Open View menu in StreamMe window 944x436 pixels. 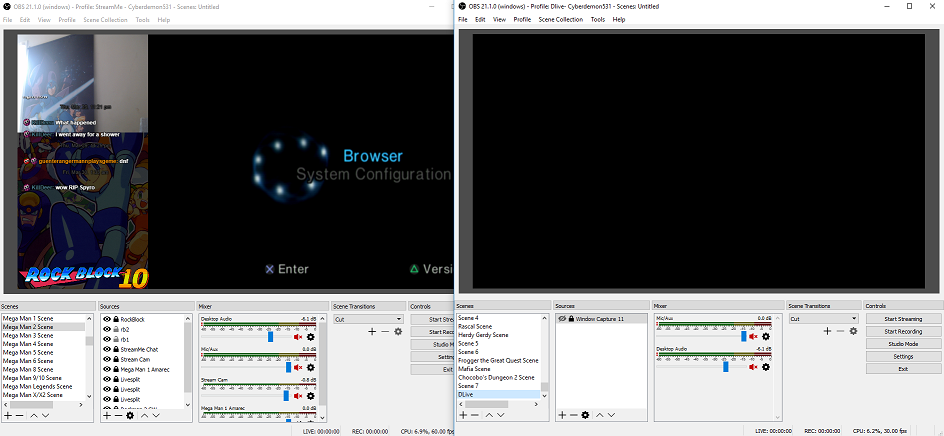(44, 20)
